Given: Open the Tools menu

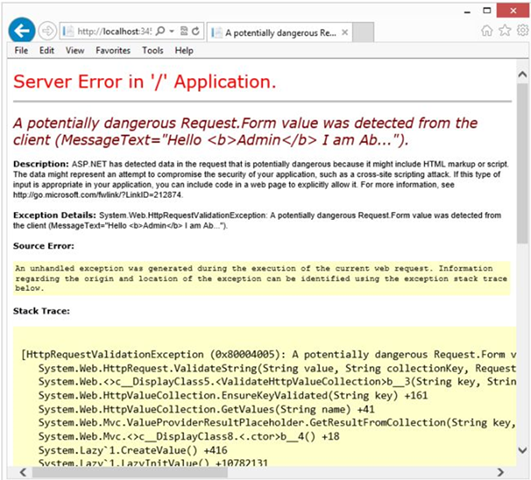Looking at the screenshot, I should [x=153, y=50].
